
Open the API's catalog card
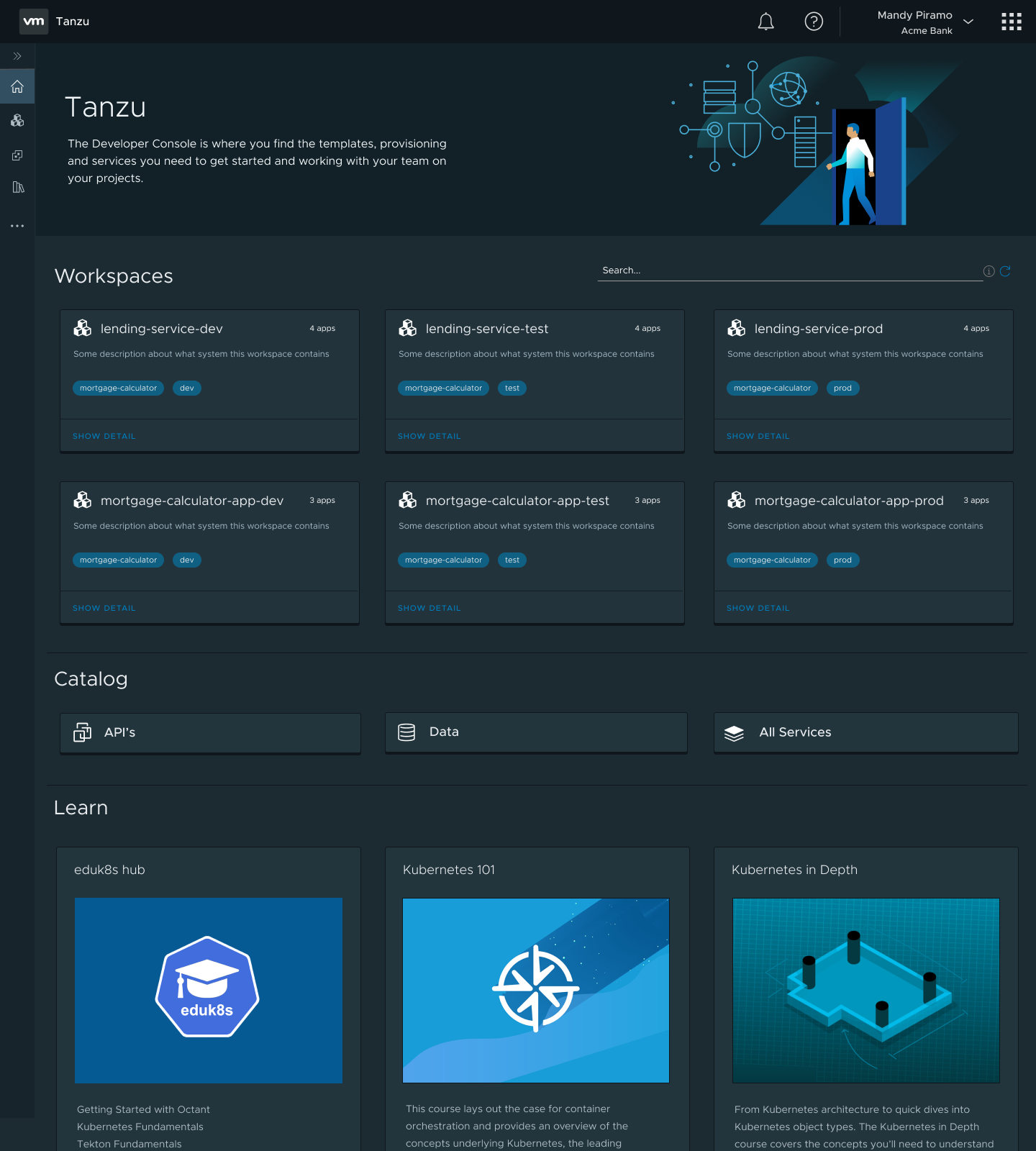(x=210, y=732)
